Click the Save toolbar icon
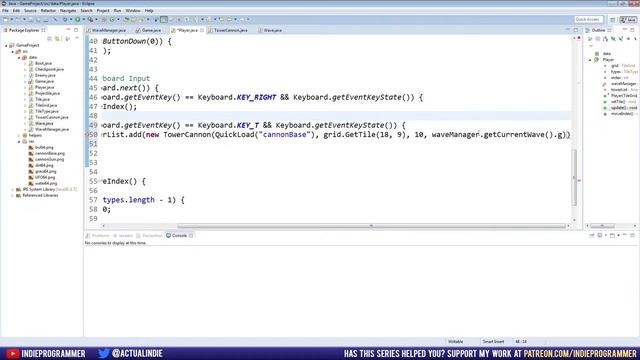The image size is (640, 360). [x=31, y=19]
